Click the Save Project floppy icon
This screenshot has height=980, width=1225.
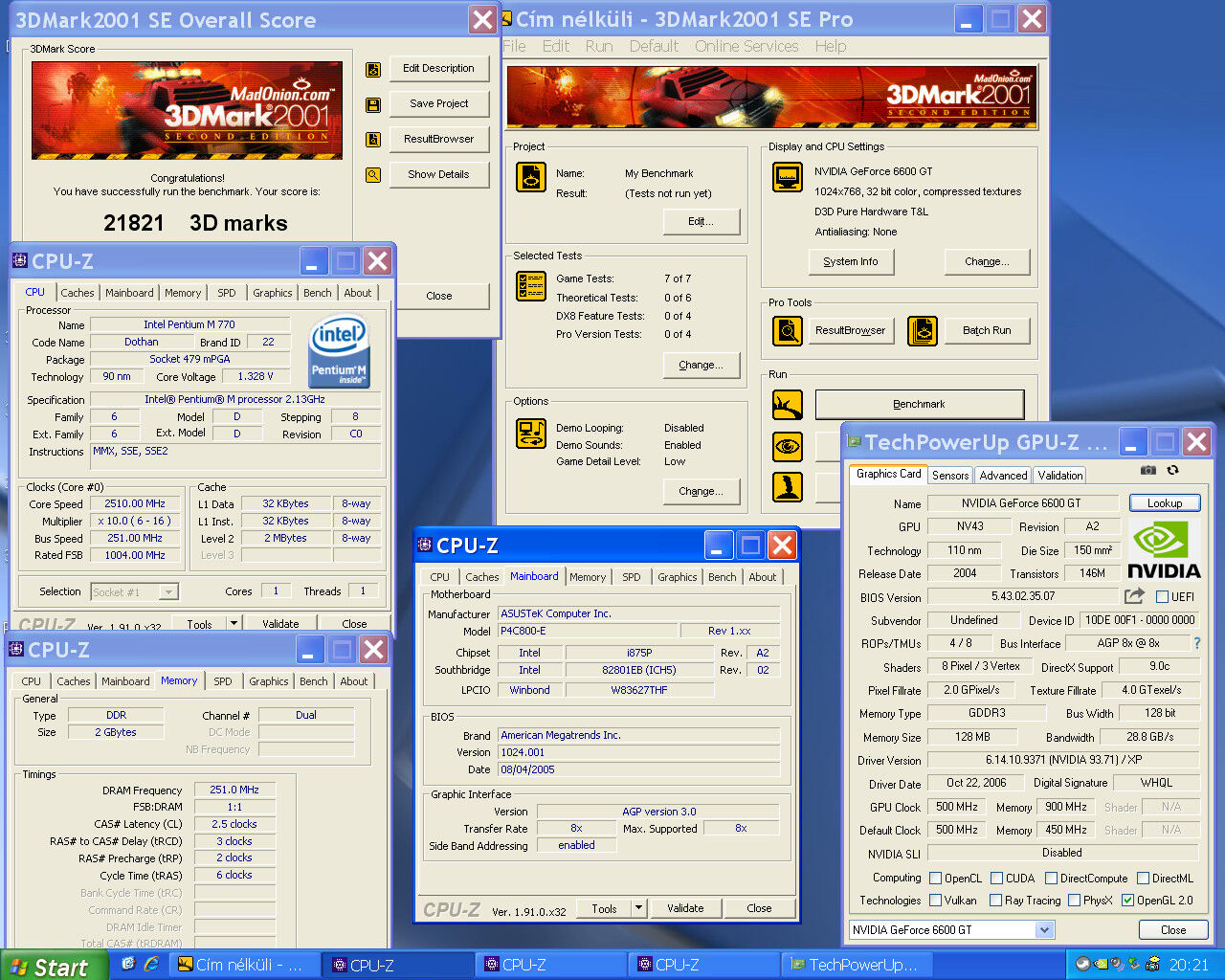[x=373, y=105]
